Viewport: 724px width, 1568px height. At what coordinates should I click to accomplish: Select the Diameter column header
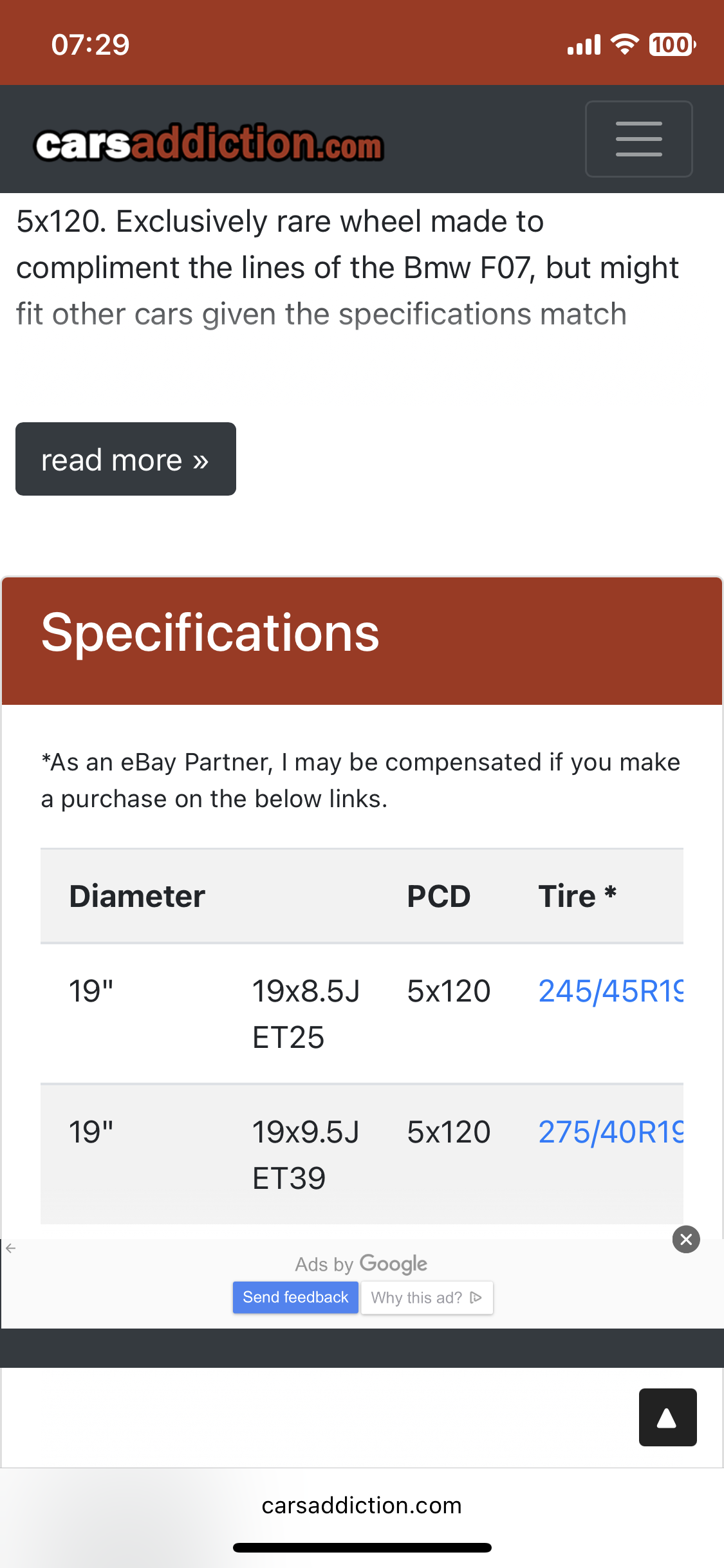pyautogui.click(x=137, y=896)
